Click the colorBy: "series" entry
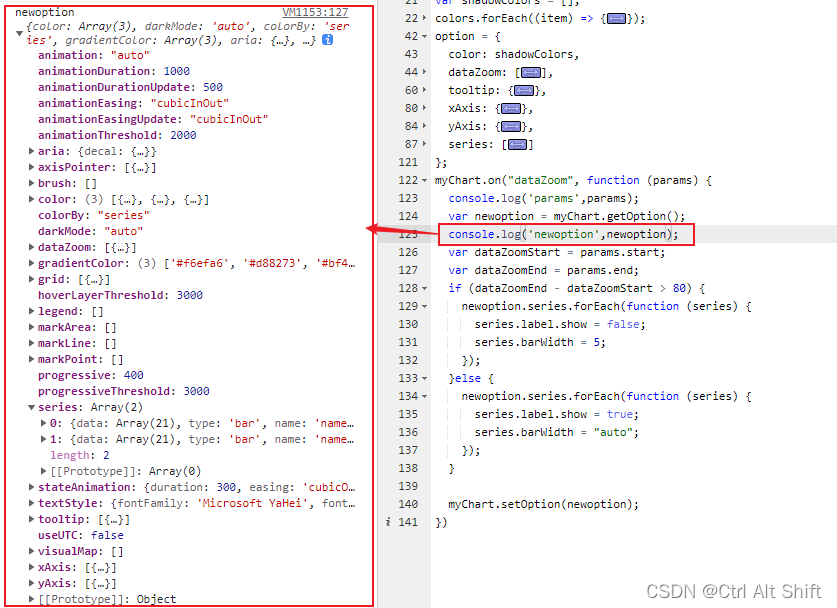837x608 pixels. 94,215
